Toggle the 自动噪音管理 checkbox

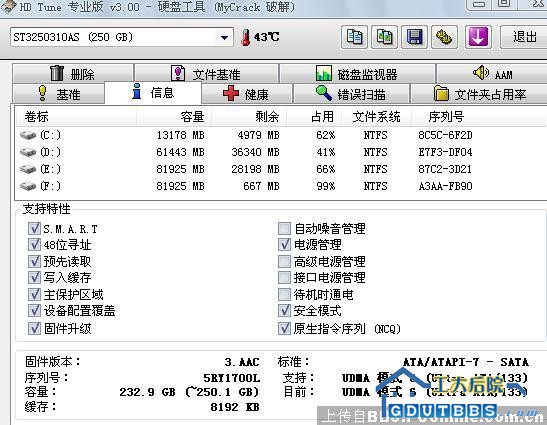tap(284, 229)
